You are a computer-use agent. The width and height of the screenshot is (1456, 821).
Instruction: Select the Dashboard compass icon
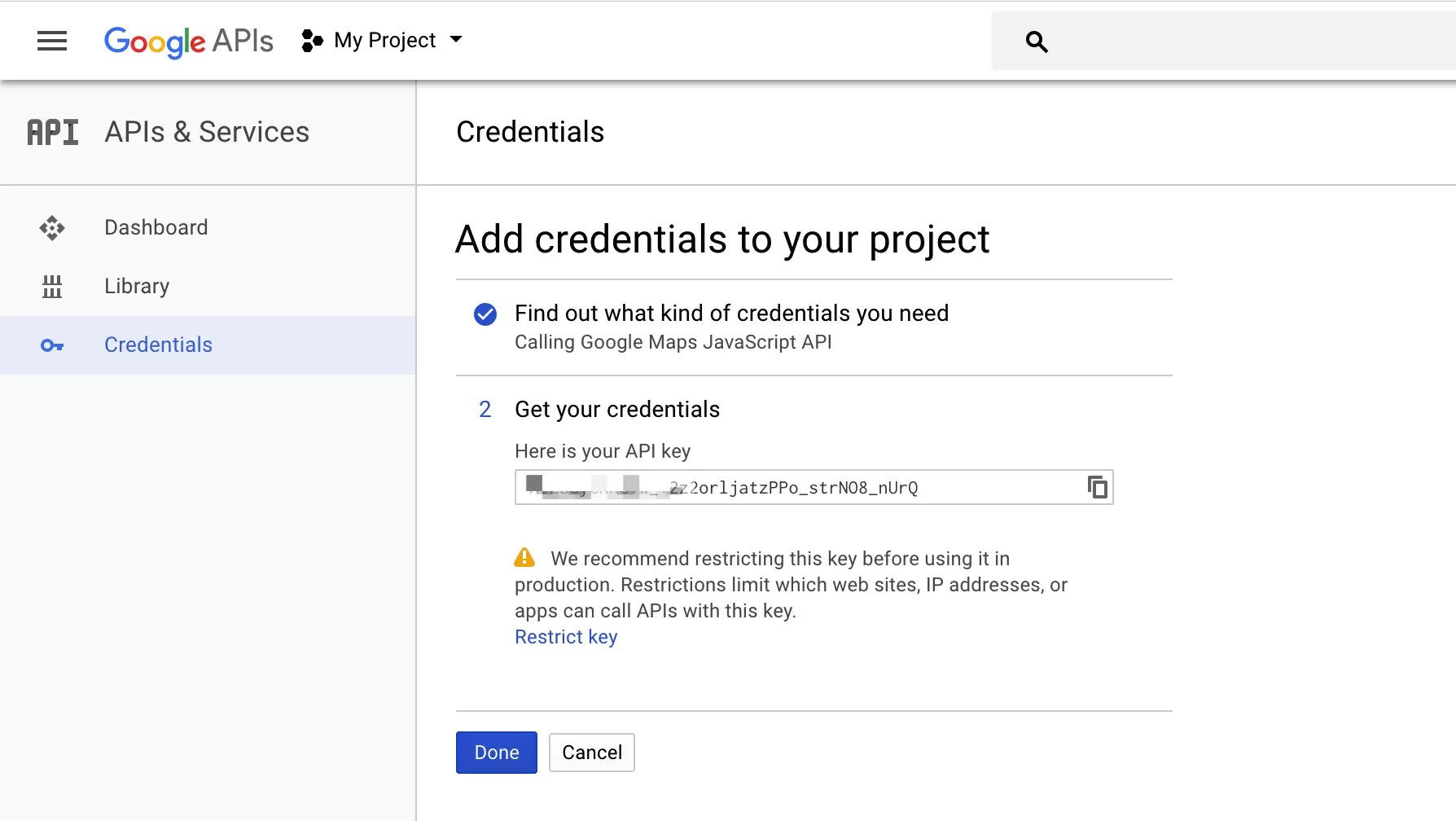click(51, 228)
